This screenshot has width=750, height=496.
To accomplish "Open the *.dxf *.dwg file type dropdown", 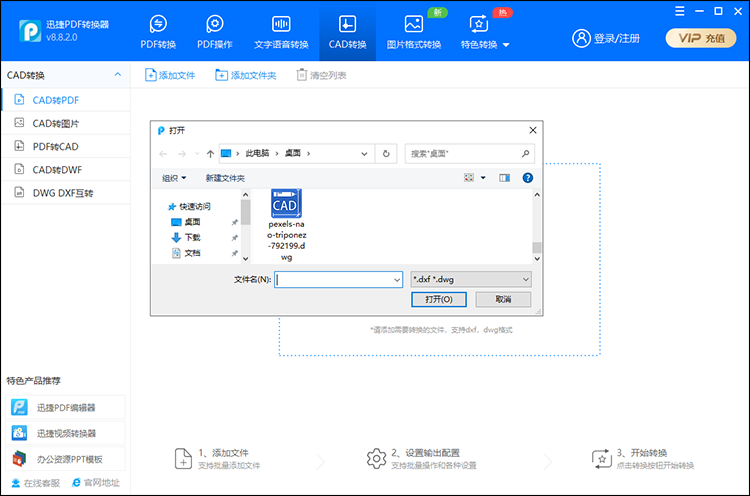I will [471, 279].
